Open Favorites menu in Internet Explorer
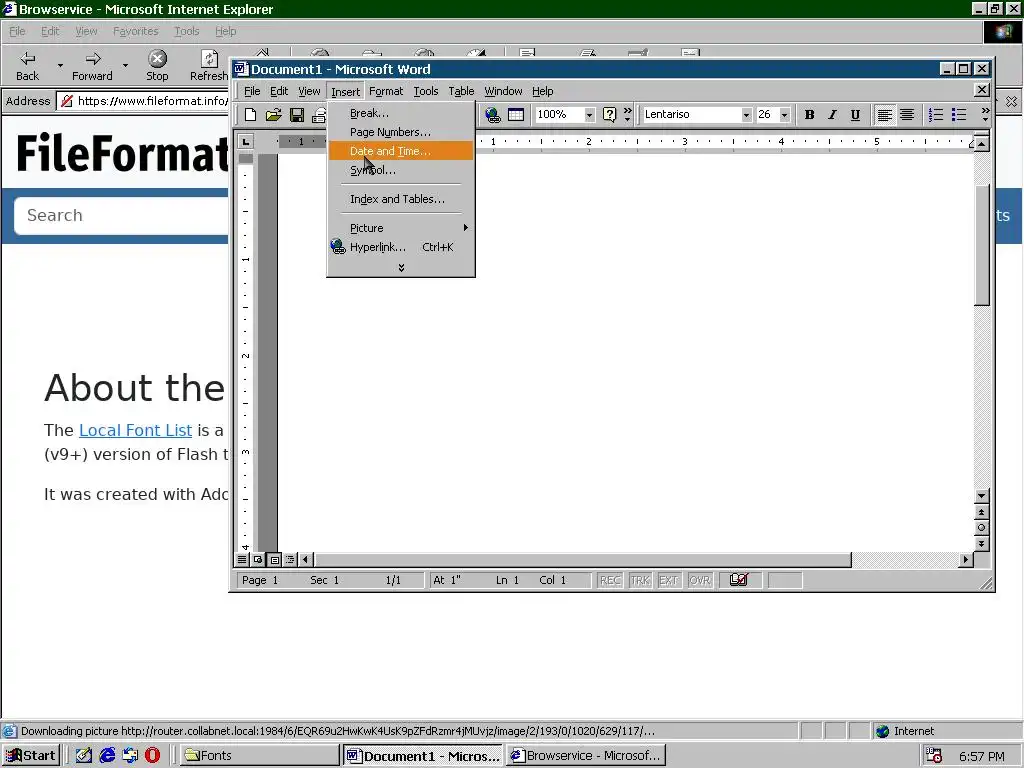This screenshot has height=768, width=1024. tap(135, 31)
